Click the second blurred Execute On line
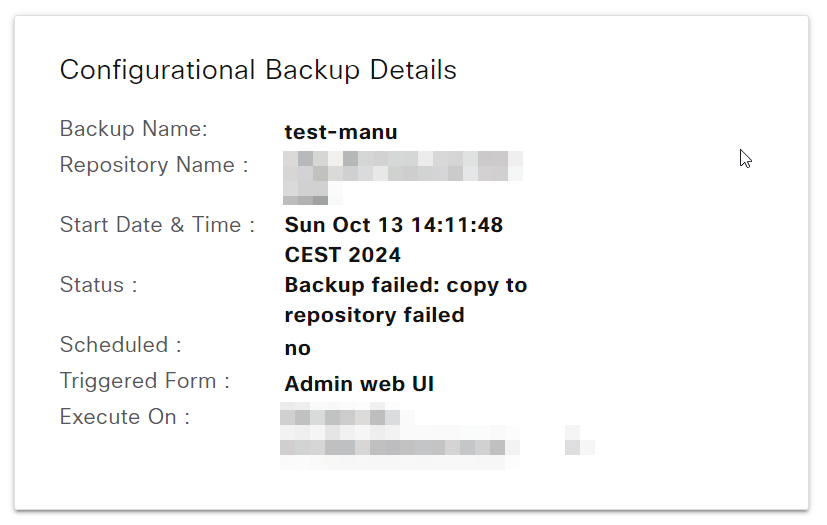This screenshot has width=827, height=525. point(400,448)
